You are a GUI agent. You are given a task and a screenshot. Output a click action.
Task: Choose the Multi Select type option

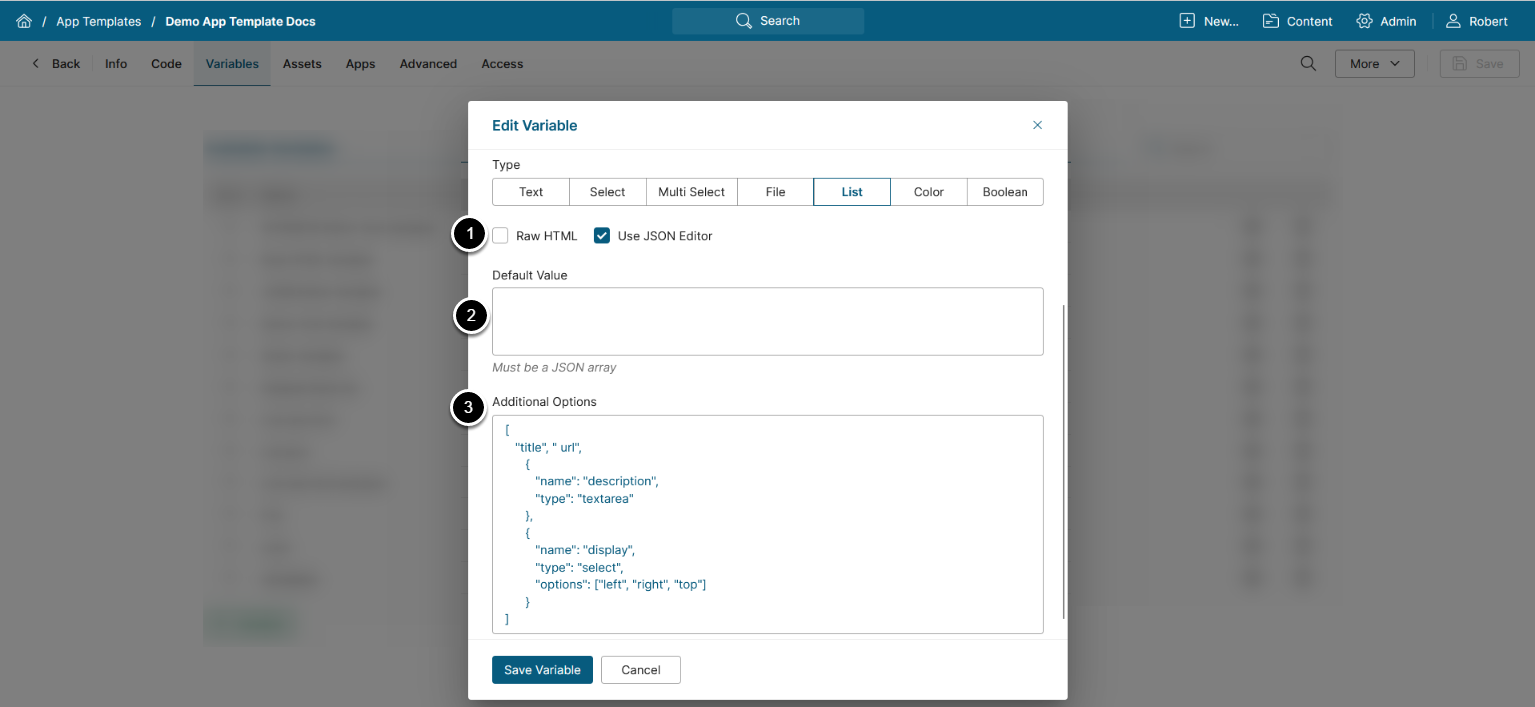pos(692,192)
